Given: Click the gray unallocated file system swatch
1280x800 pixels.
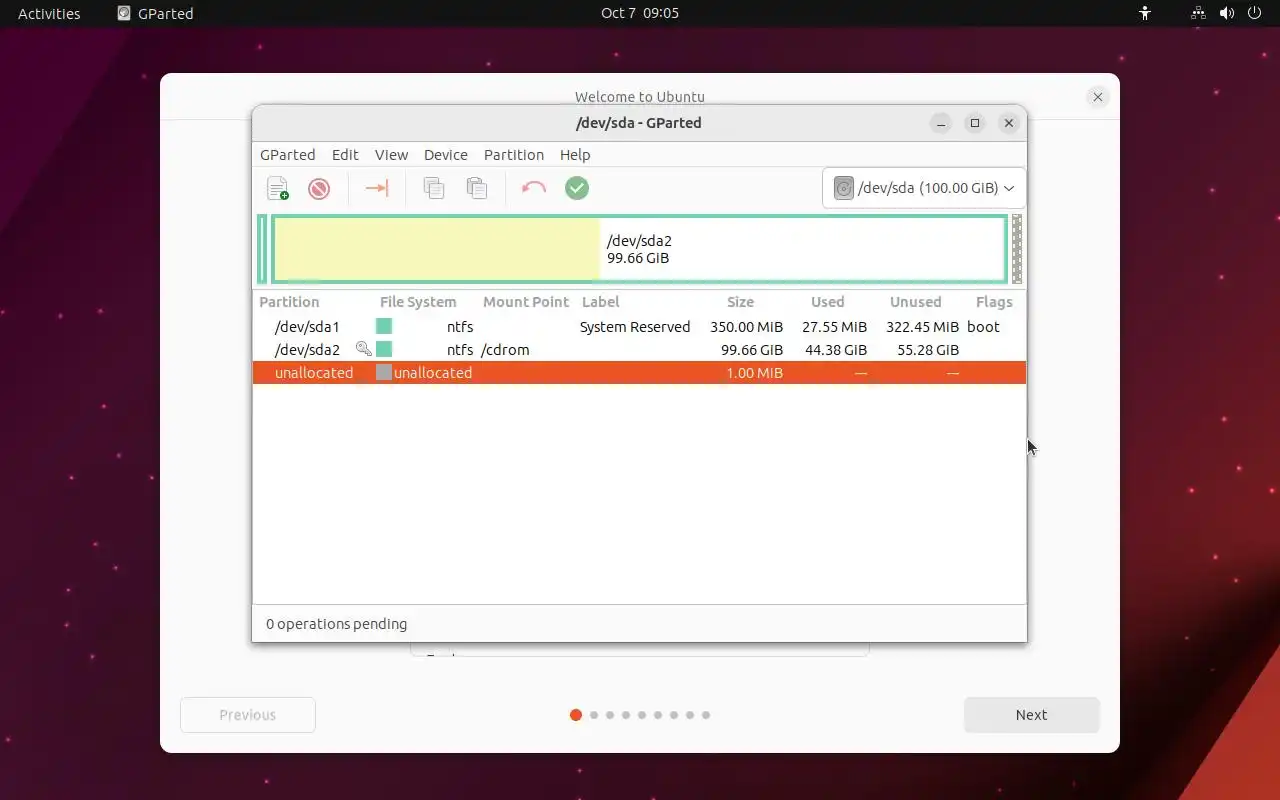Looking at the screenshot, I should [x=384, y=373].
